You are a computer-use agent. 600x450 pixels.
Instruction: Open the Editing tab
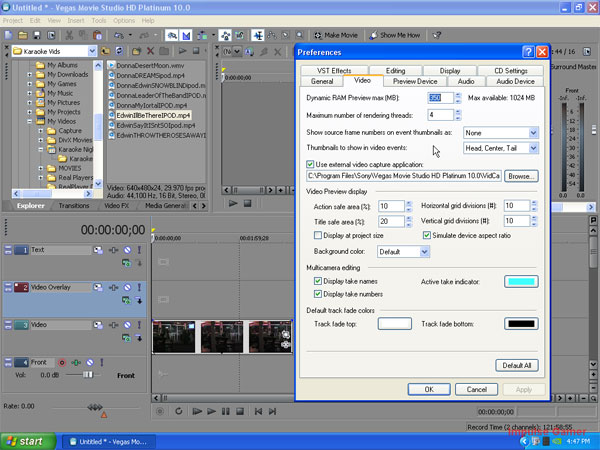(395, 70)
